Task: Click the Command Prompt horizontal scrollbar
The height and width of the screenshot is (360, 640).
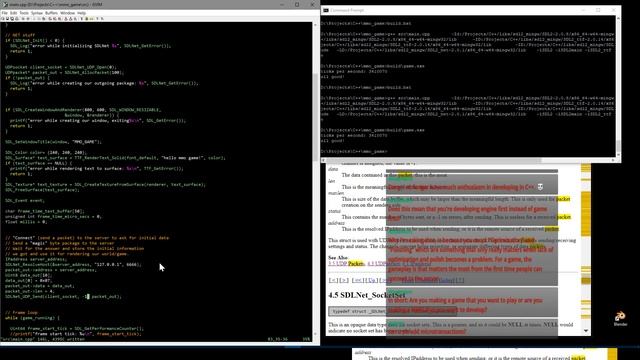Action: (x=469, y=160)
